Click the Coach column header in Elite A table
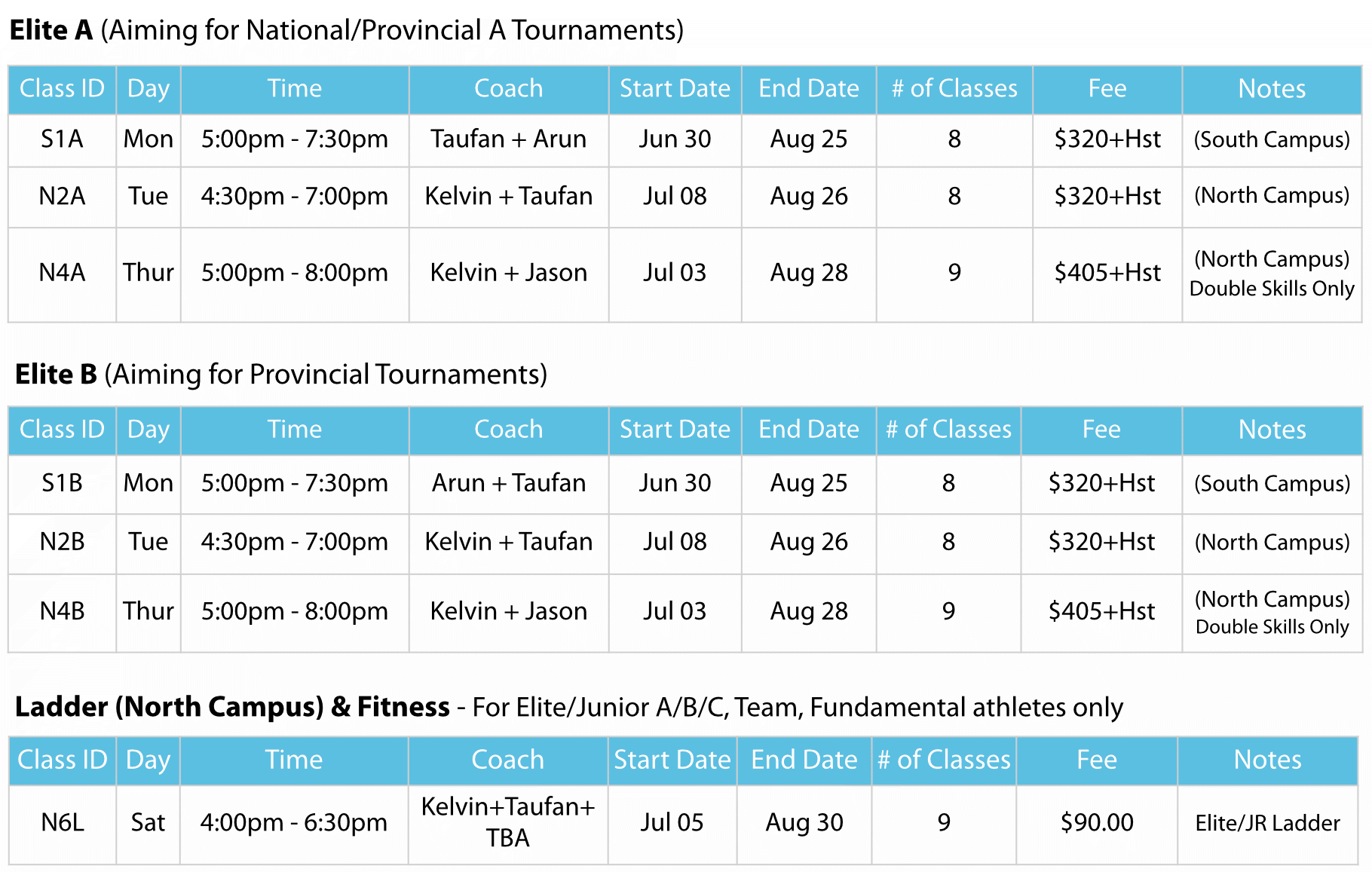 [509, 89]
